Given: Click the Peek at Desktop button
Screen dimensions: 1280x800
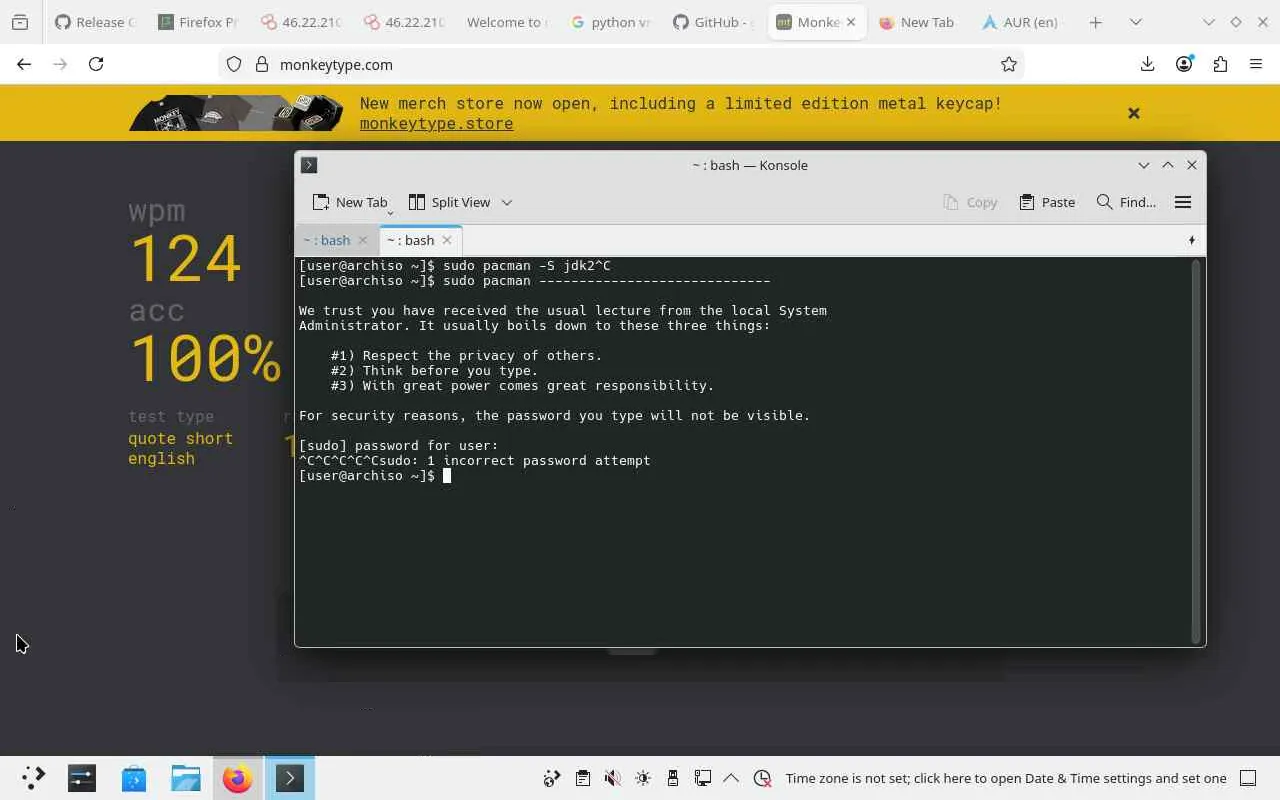Looking at the screenshot, I should click(1248, 778).
